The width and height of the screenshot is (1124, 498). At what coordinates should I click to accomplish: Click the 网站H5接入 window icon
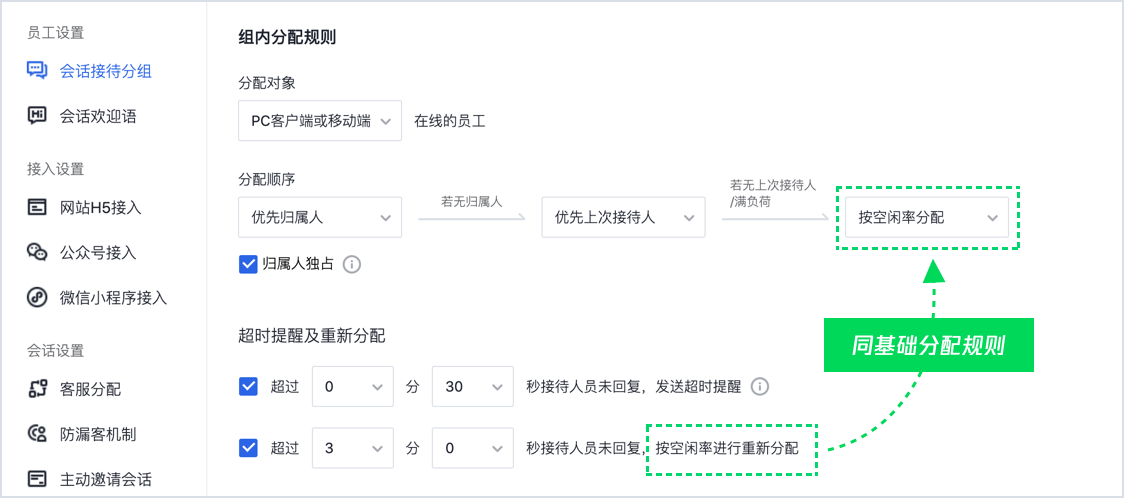pos(37,208)
